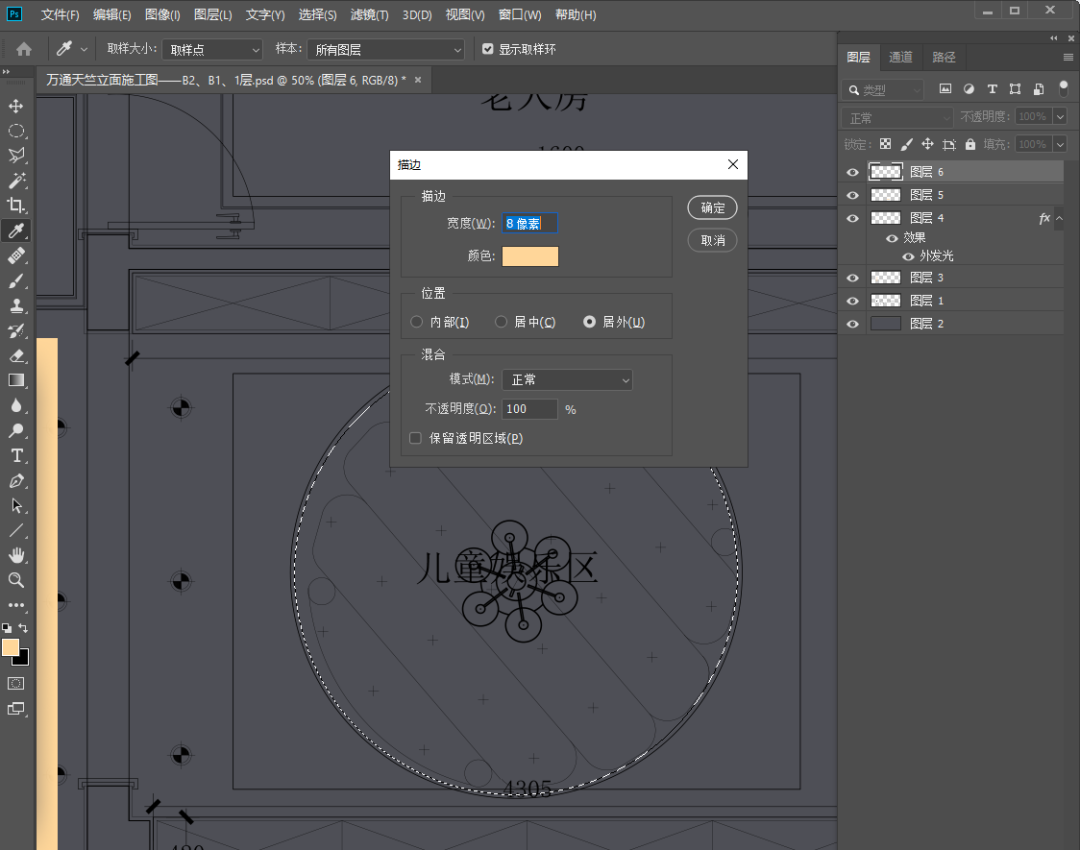1080x850 pixels.
Task: Select the Line tool
Action: [x=16, y=530]
